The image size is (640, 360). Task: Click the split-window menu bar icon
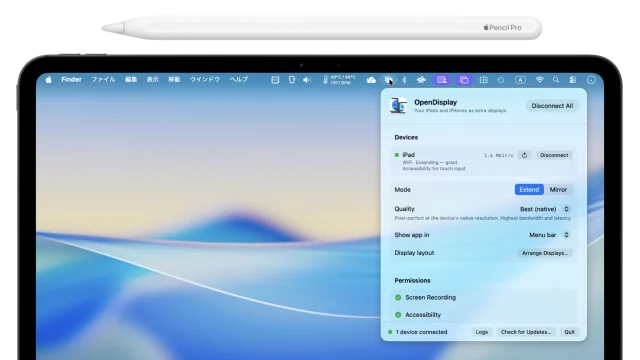coord(484,80)
